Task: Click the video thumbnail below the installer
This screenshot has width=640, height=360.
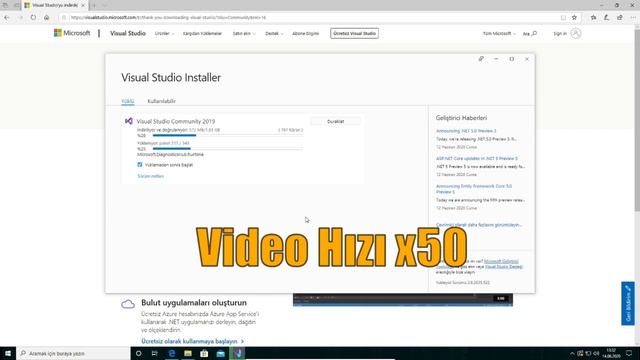Action: (x=402, y=300)
